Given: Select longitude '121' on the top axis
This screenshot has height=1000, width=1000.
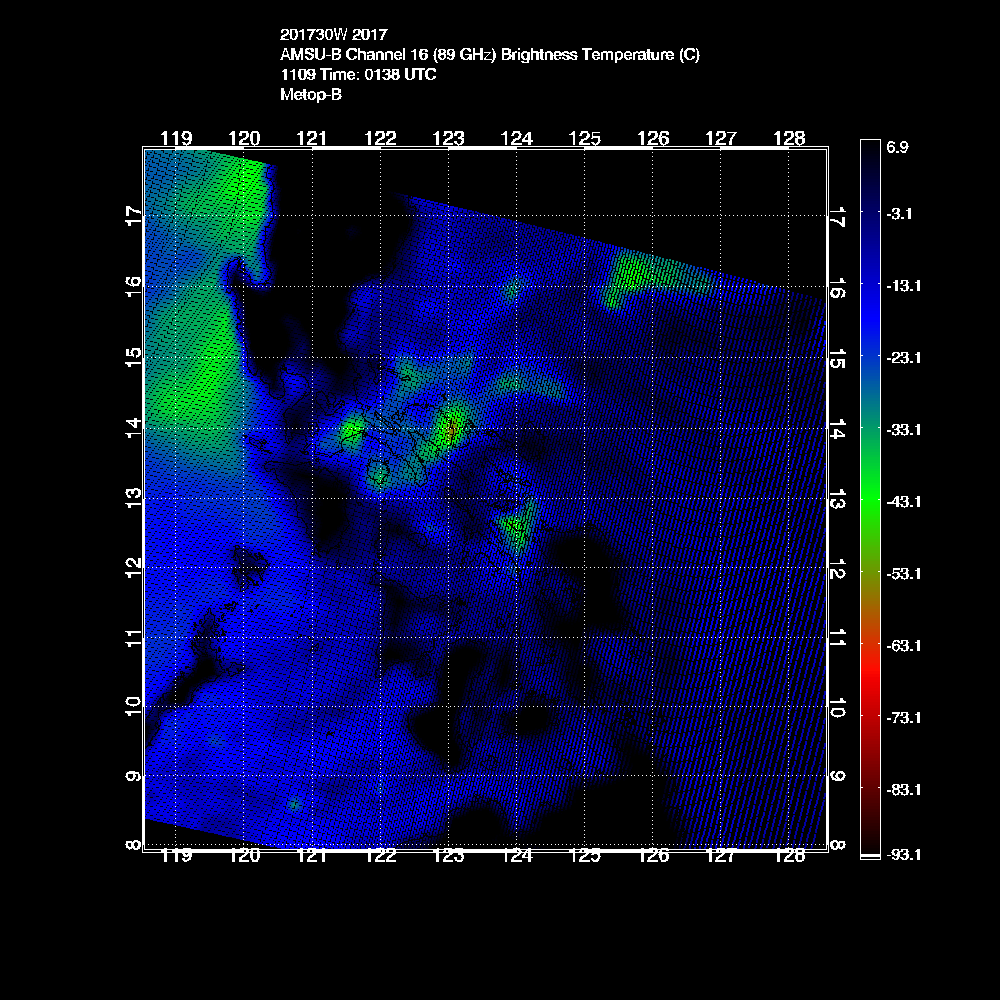Looking at the screenshot, I should coord(312,138).
